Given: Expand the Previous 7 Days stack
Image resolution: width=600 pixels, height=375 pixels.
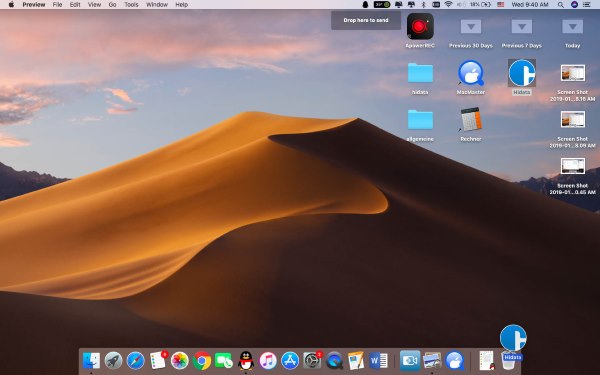Looking at the screenshot, I should pos(522,27).
